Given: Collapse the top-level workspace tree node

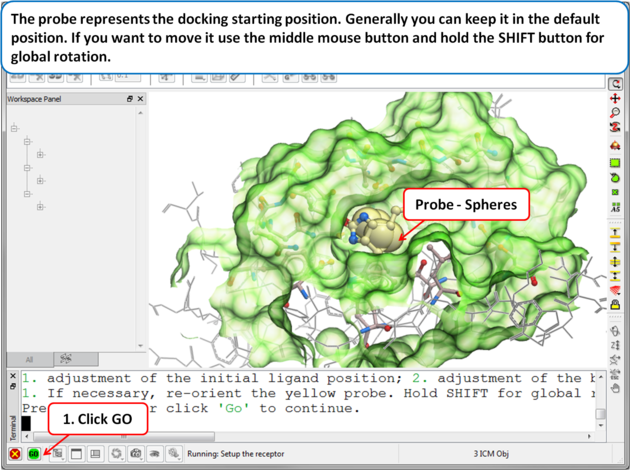Looking at the screenshot, I should (x=14, y=128).
